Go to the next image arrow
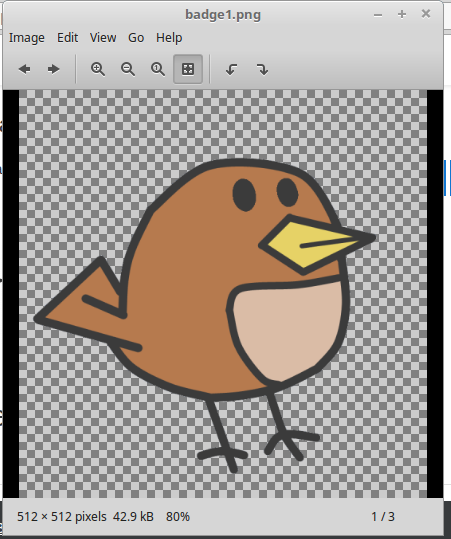This screenshot has width=451, height=539. 54,69
